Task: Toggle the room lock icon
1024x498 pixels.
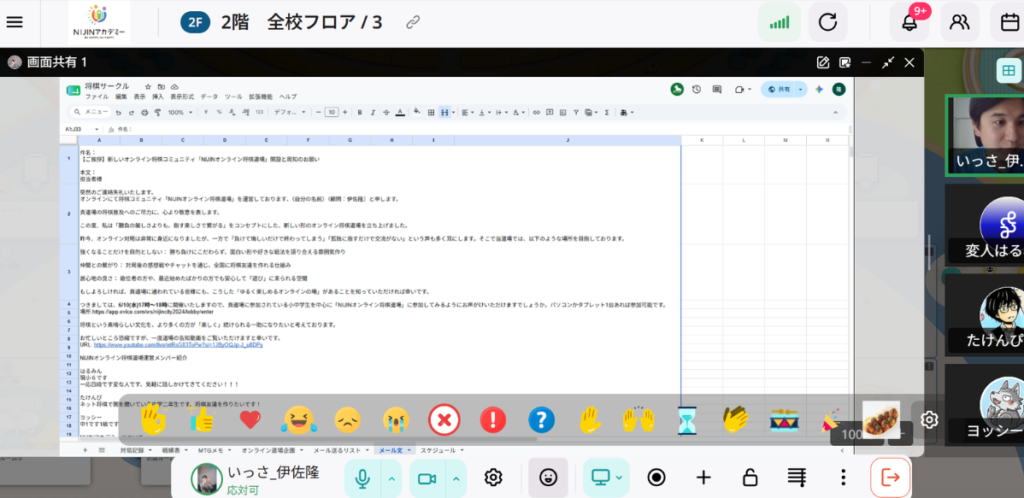Action: tap(750, 478)
